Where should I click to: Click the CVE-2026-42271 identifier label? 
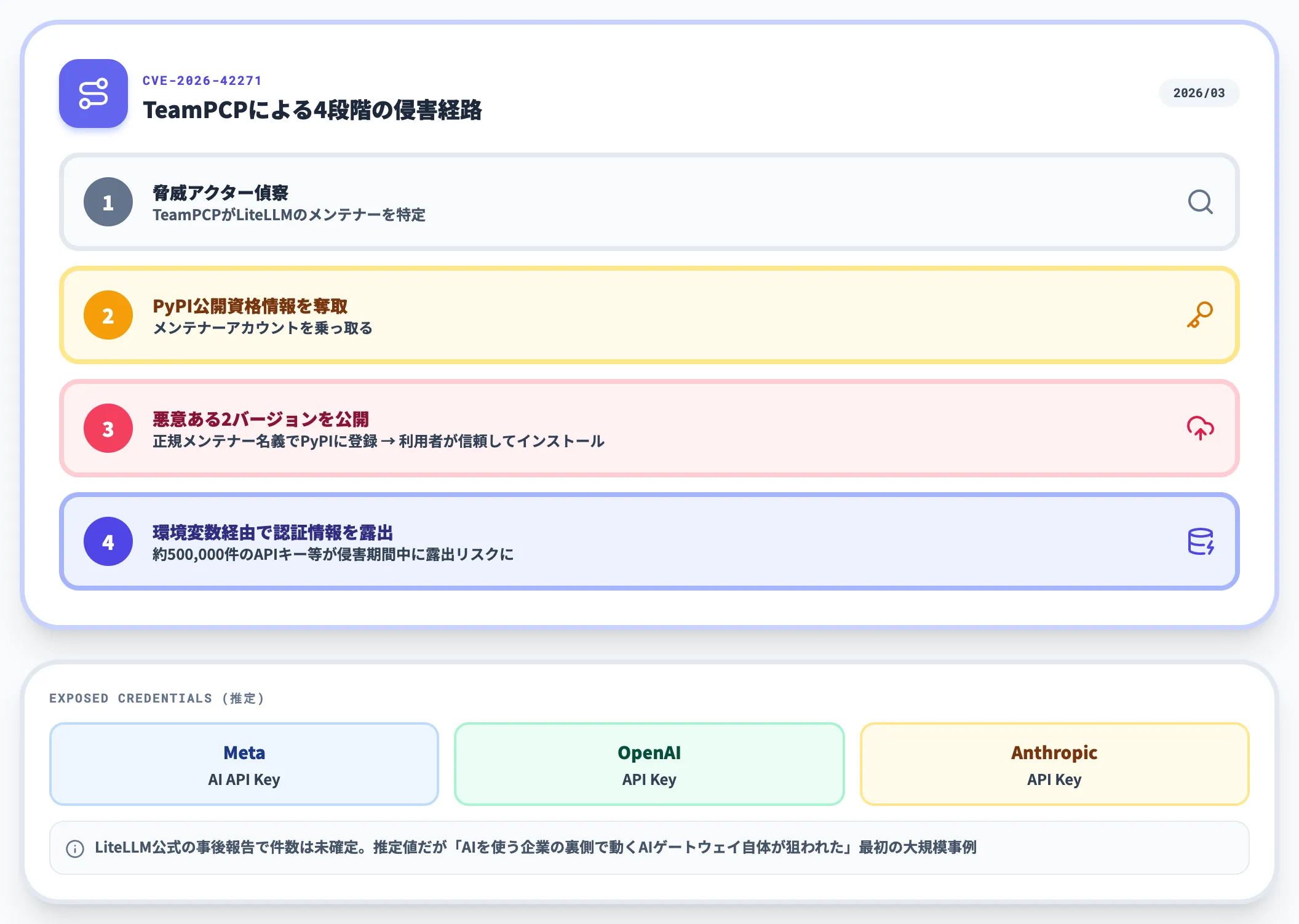pos(202,81)
